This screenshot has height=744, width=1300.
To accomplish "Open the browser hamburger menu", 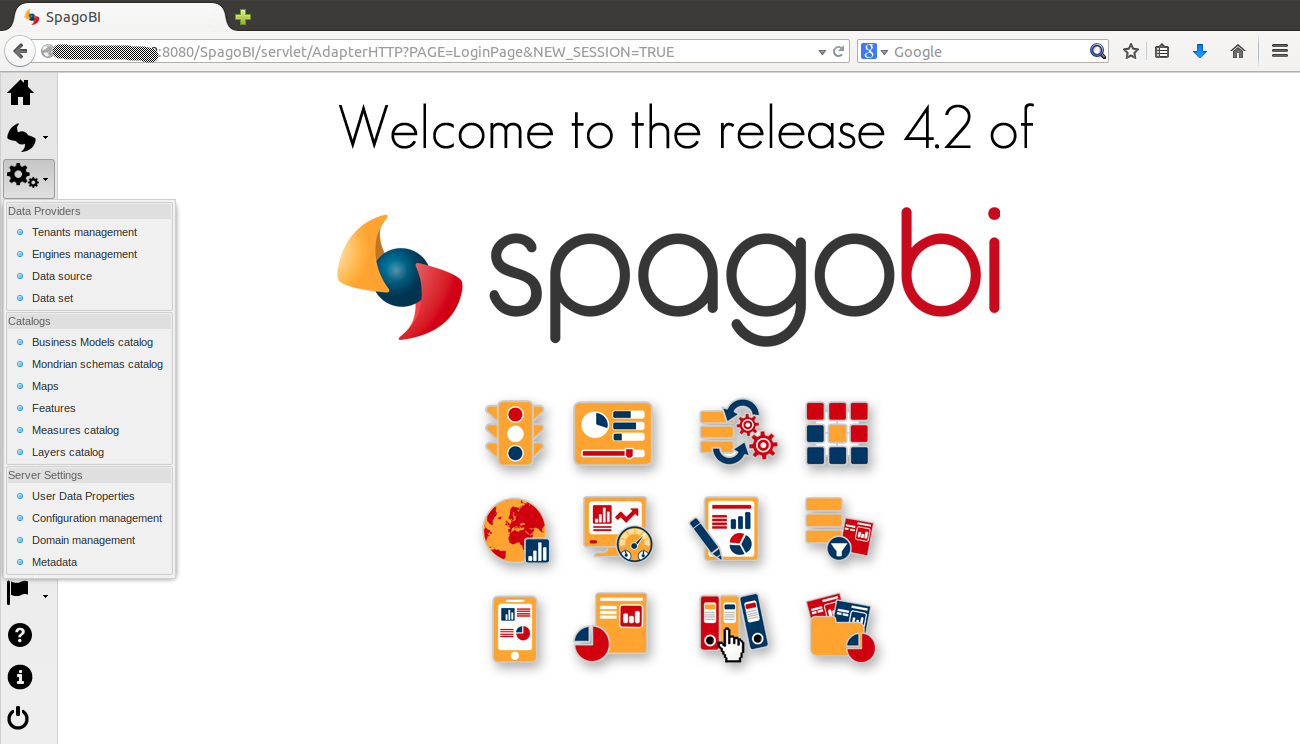I will (x=1279, y=51).
